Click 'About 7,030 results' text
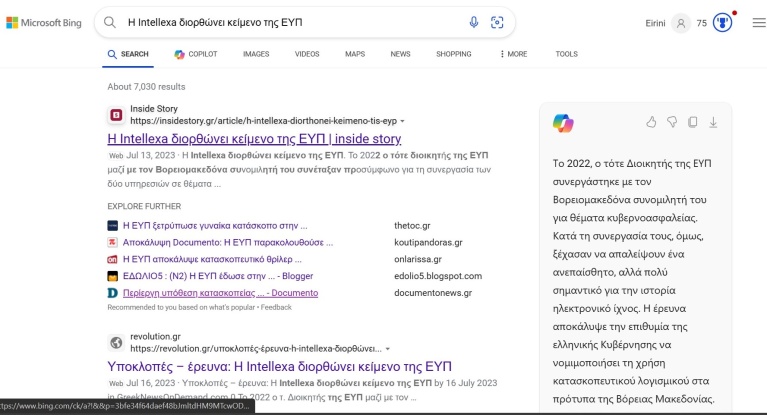 pyautogui.click(x=146, y=87)
